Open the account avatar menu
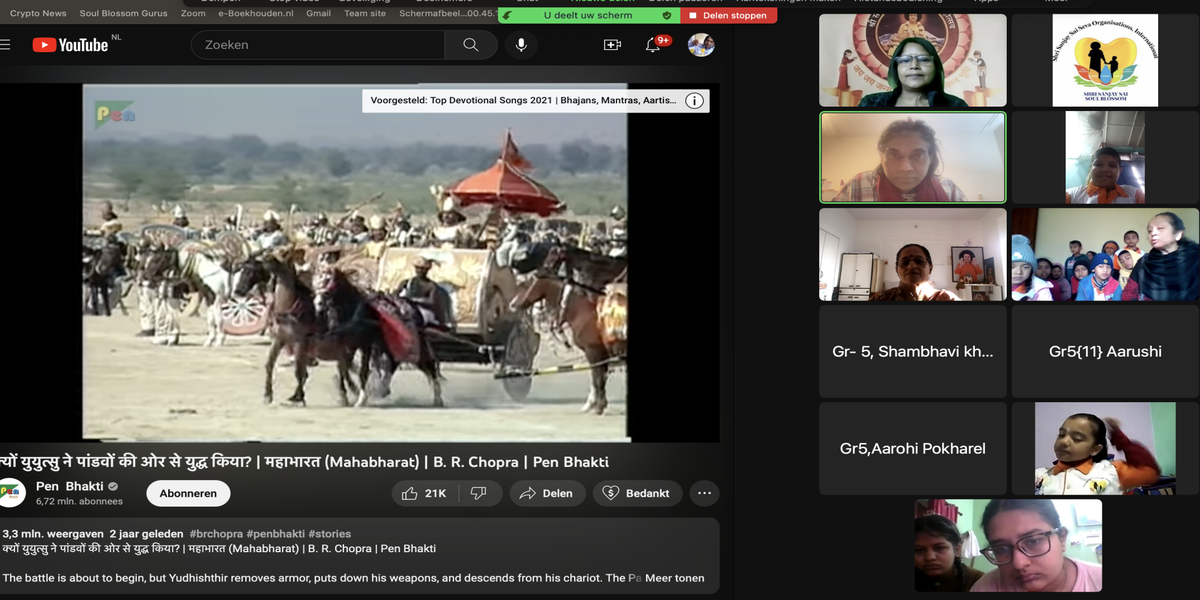The height and width of the screenshot is (600, 1200). [701, 45]
